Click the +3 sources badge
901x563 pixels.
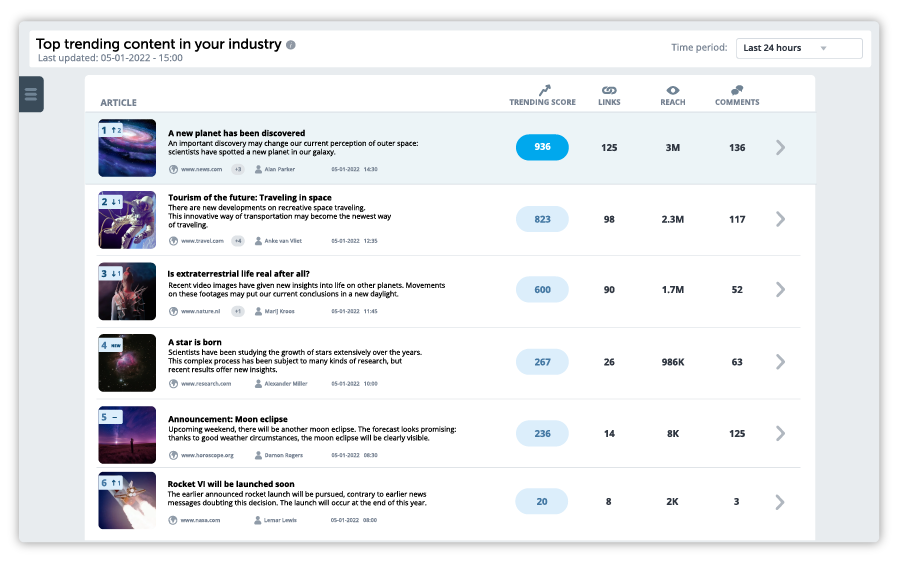[x=238, y=169]
